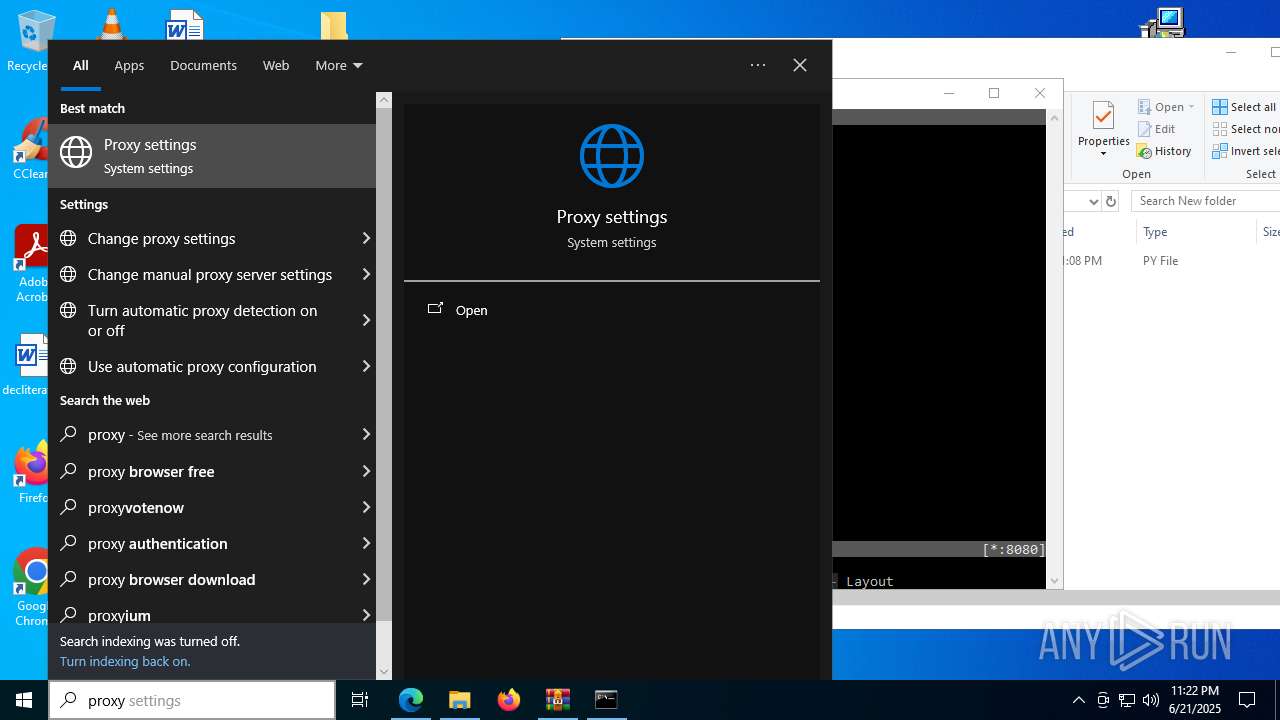Expand Turn automatic proxy detection arrow
The width and height of the screenshot is (1280, 720).
click(x=366, y=320)
